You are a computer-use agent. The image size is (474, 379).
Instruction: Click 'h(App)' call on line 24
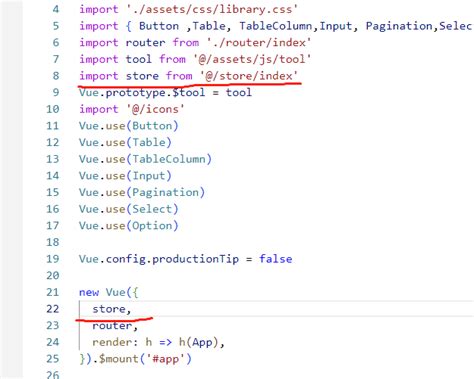199,343
